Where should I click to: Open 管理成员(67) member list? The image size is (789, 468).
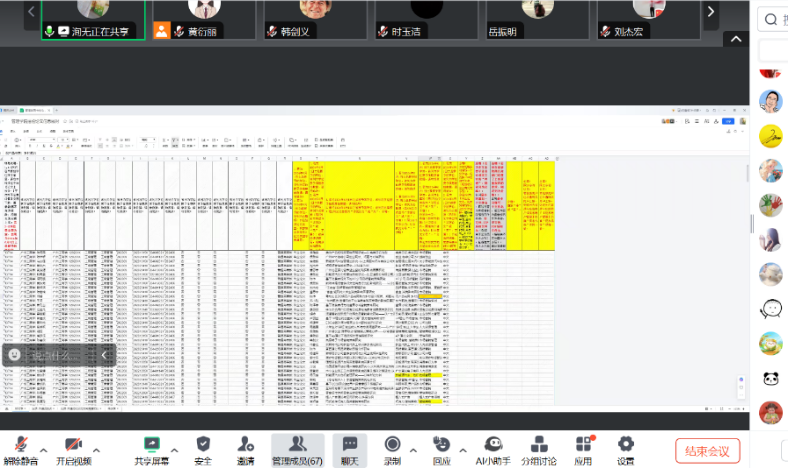click(297, 448)
